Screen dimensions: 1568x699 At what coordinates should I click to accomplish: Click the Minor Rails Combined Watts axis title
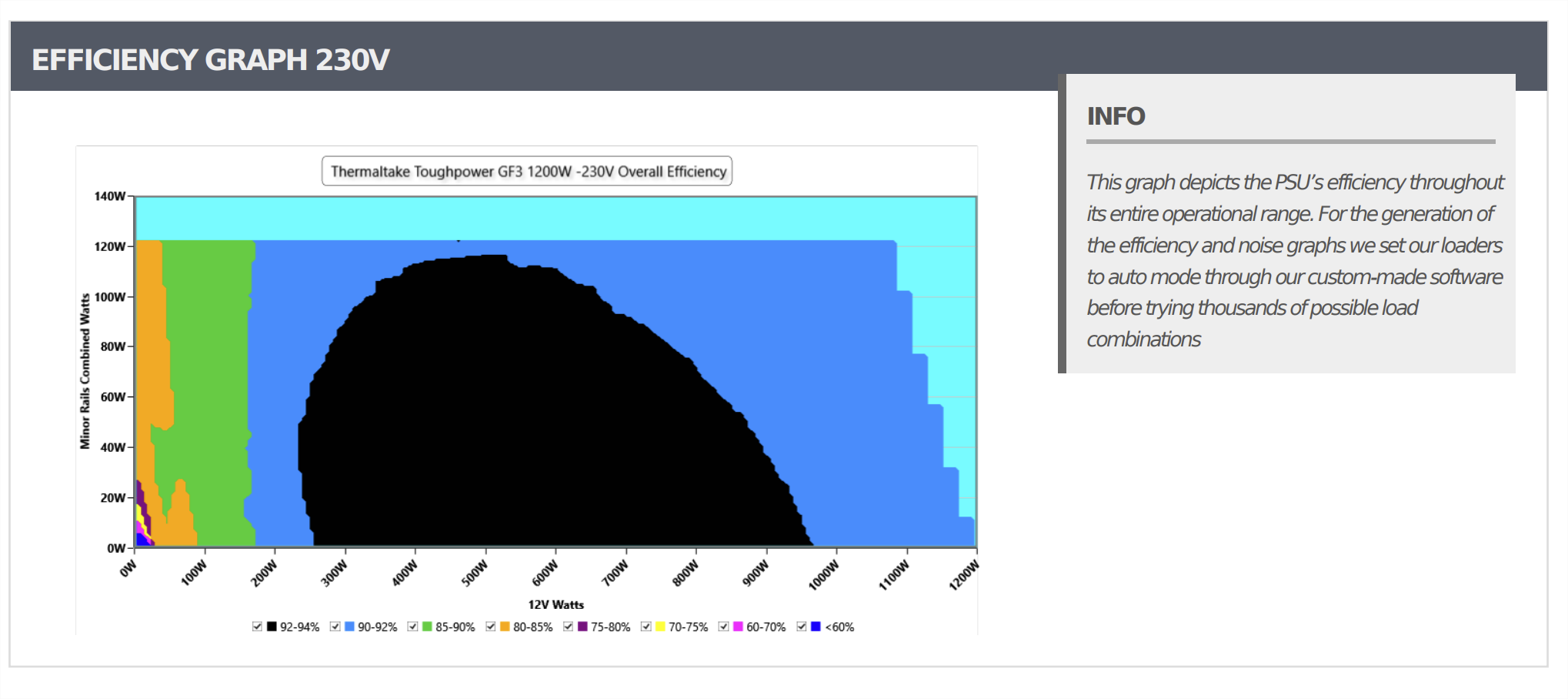(x=85, y=371)
